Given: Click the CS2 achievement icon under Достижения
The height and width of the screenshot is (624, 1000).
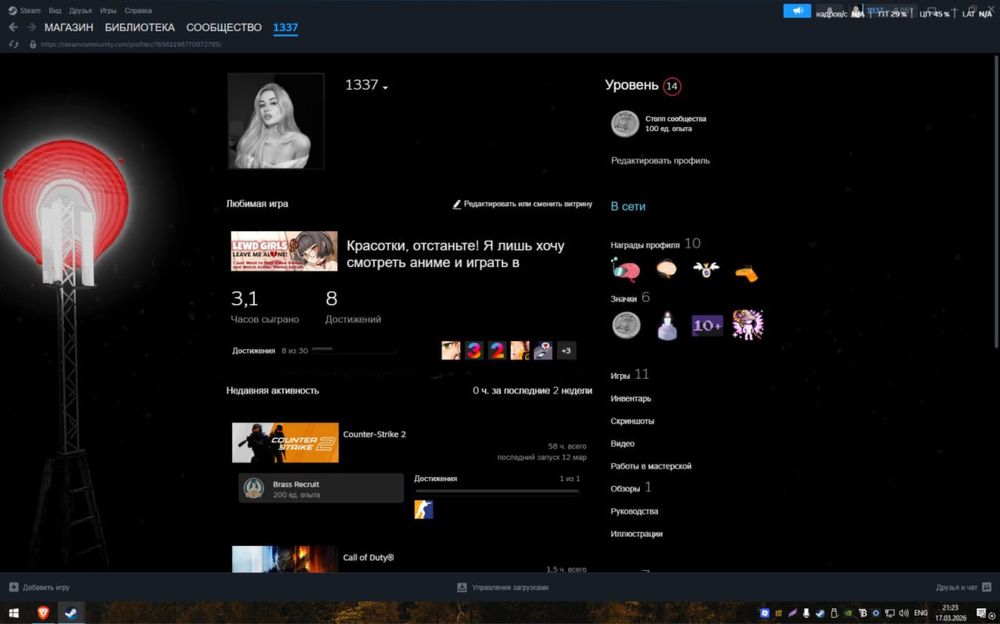Looking at the screenshot, I should point(423,509).
